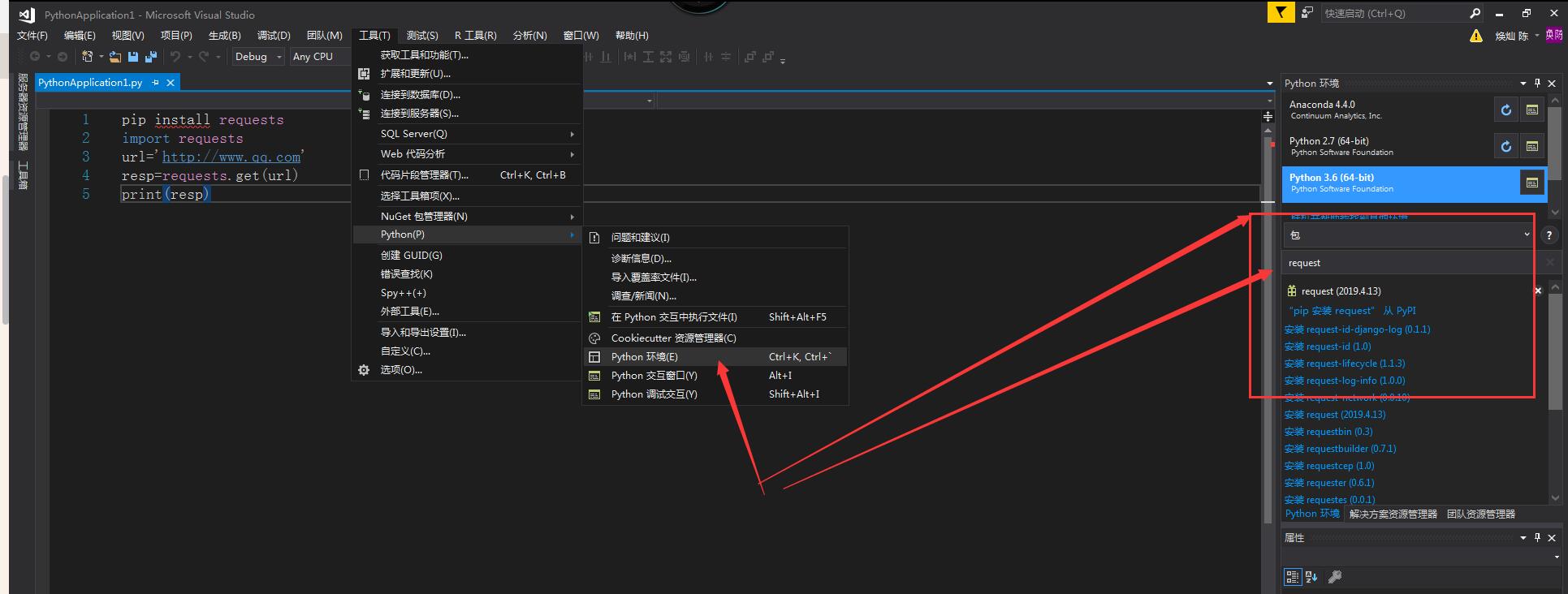Image resolution: width=1568 pixels, height=594 pixels.
Task: Show properties in alphabetical order
Action: click(x=1311, y=577)
